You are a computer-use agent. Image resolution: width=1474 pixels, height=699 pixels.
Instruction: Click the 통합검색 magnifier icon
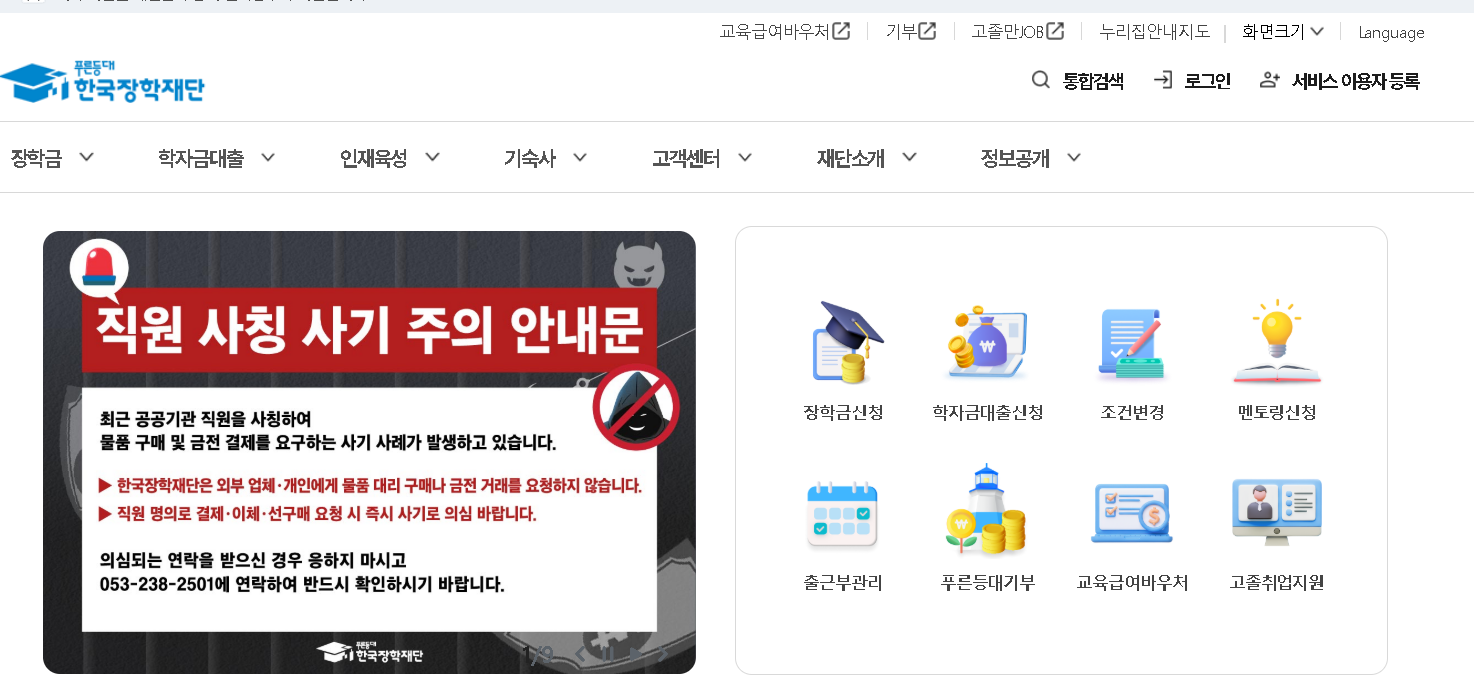1041,80
